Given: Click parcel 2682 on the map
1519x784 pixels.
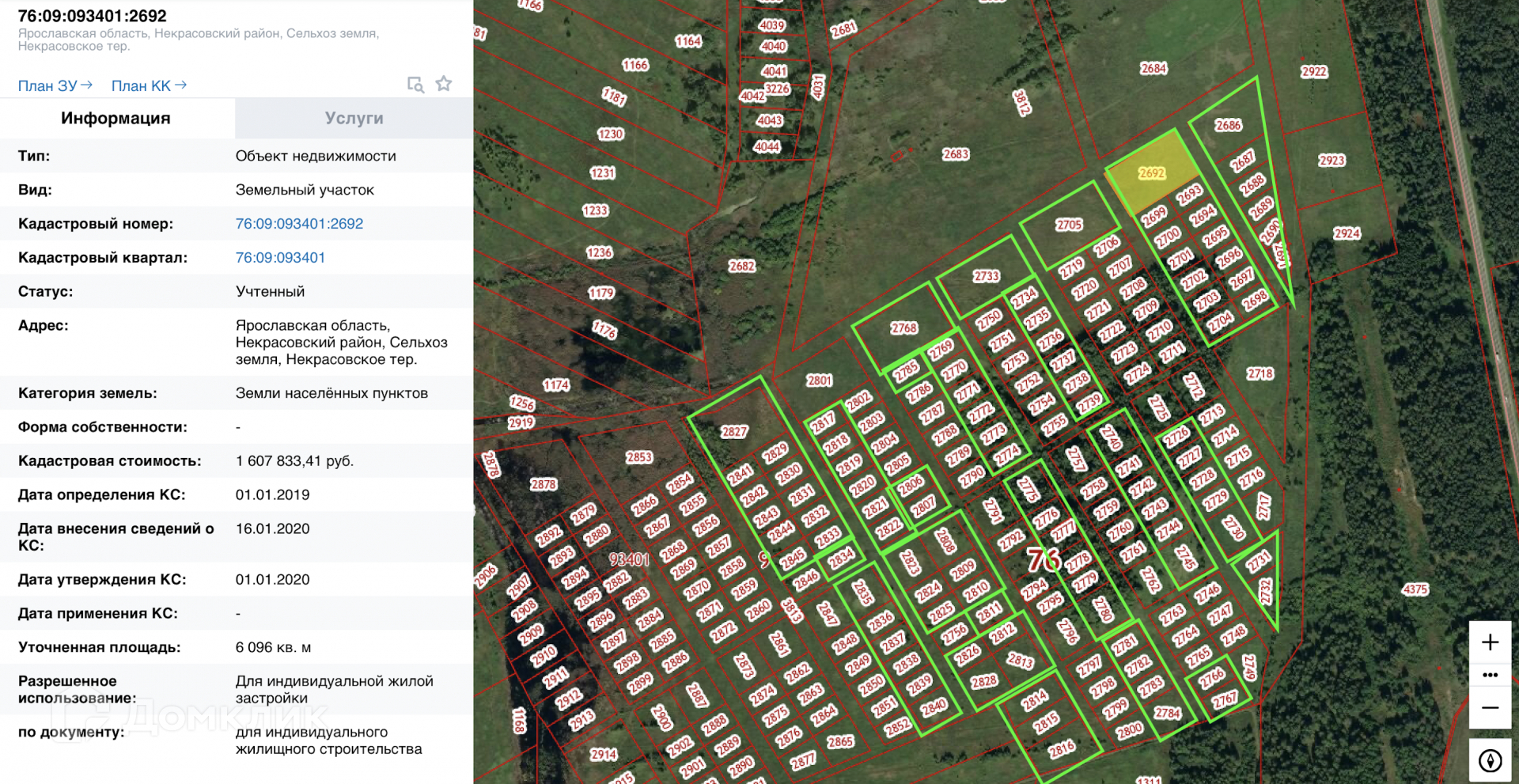Looking at the screenshot, I should 742,266.
